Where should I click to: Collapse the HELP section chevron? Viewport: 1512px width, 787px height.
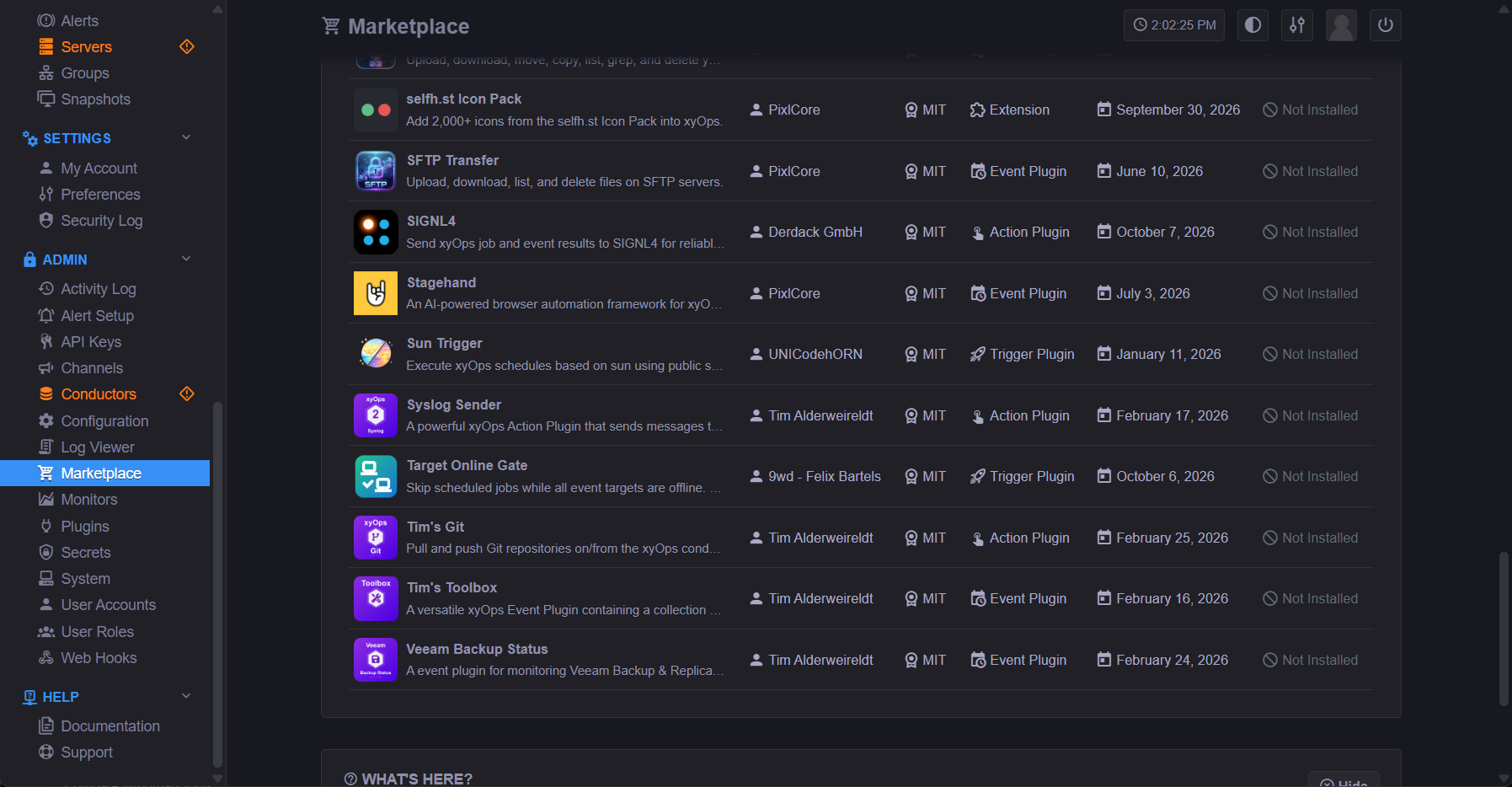(x=186, y=696)
